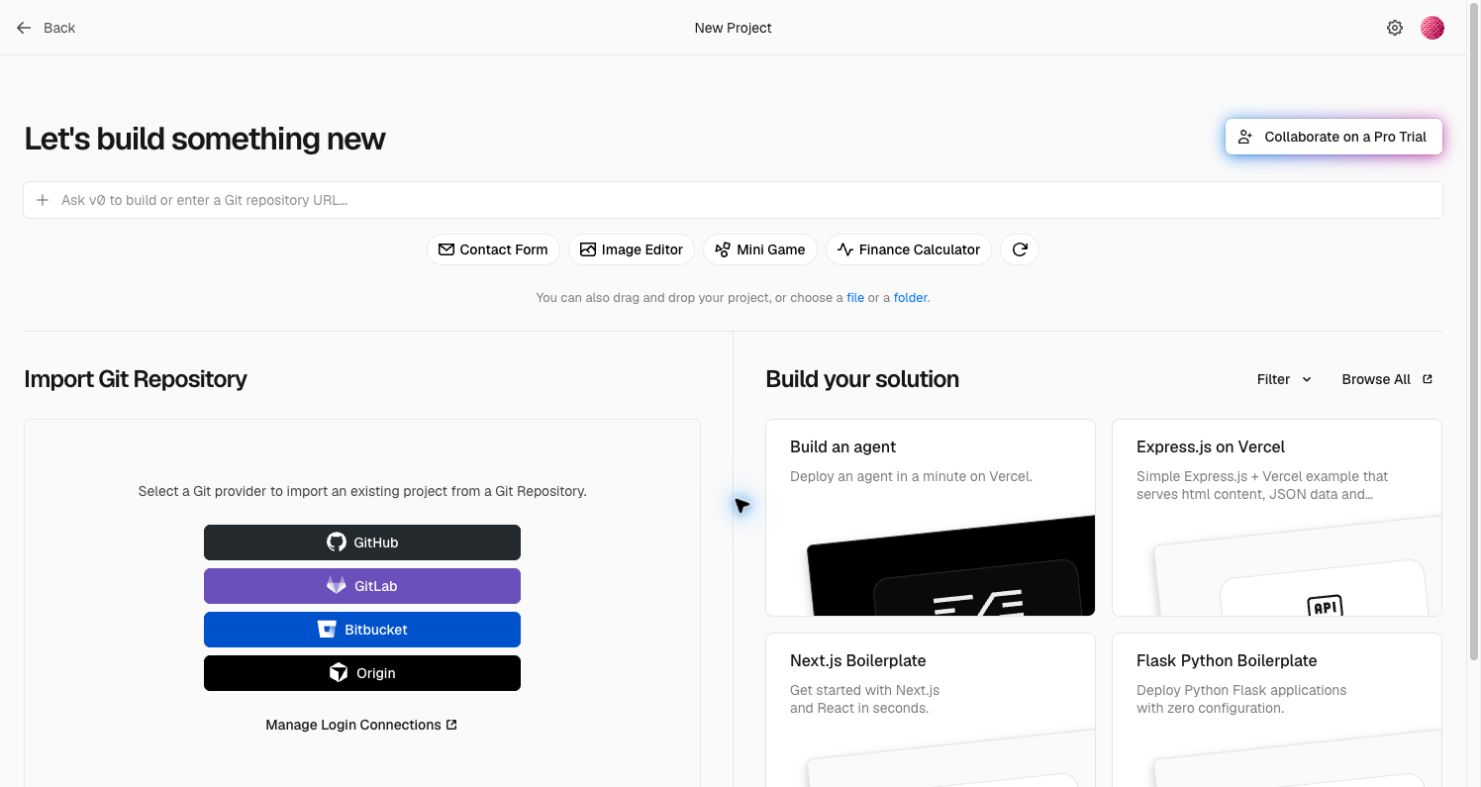Import from GitHub provider
The width and height of the screenshot is (1481, 787).
pos(362,542)
